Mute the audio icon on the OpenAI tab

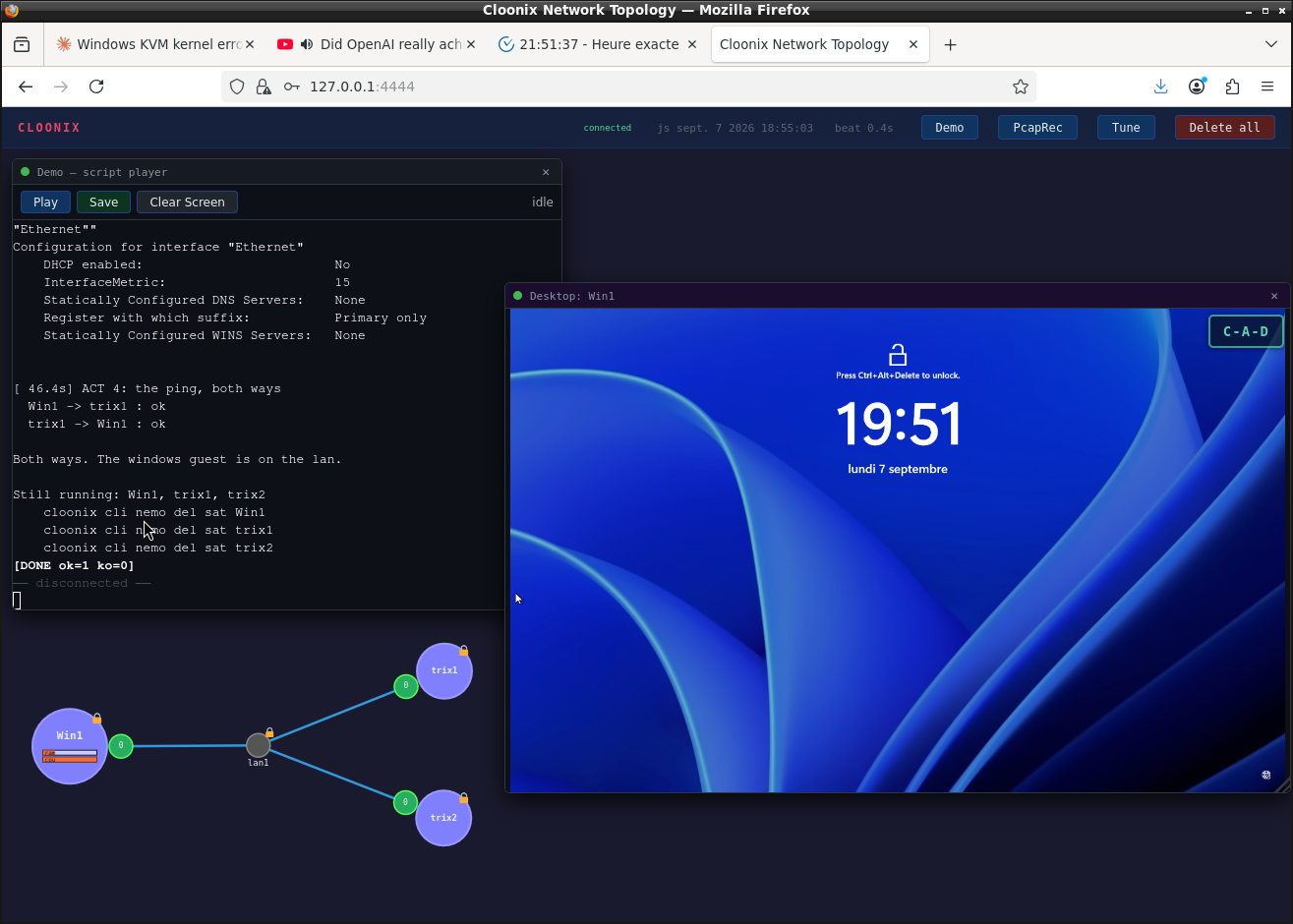[307, 44]
